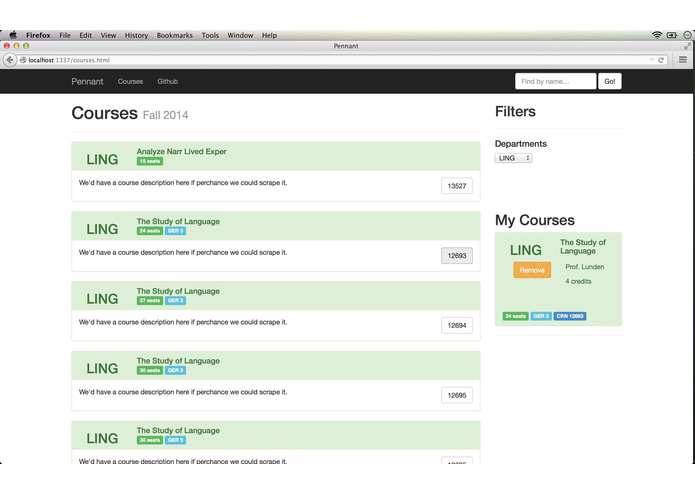The image size is (695, 494).
Task: Click the battery status icon
Action: tap(672, 35)
